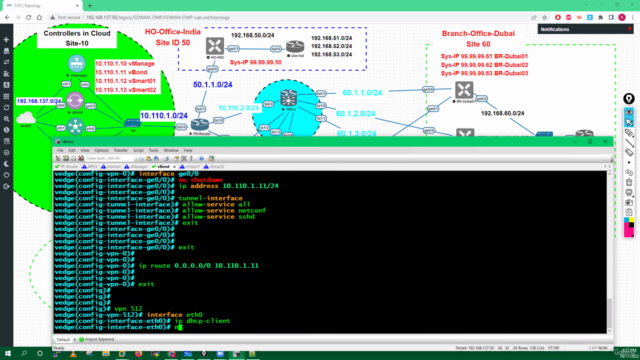Open the Tools menu in vBond window
The height and width of the screenshot is (360, 640).
[153, 150]
